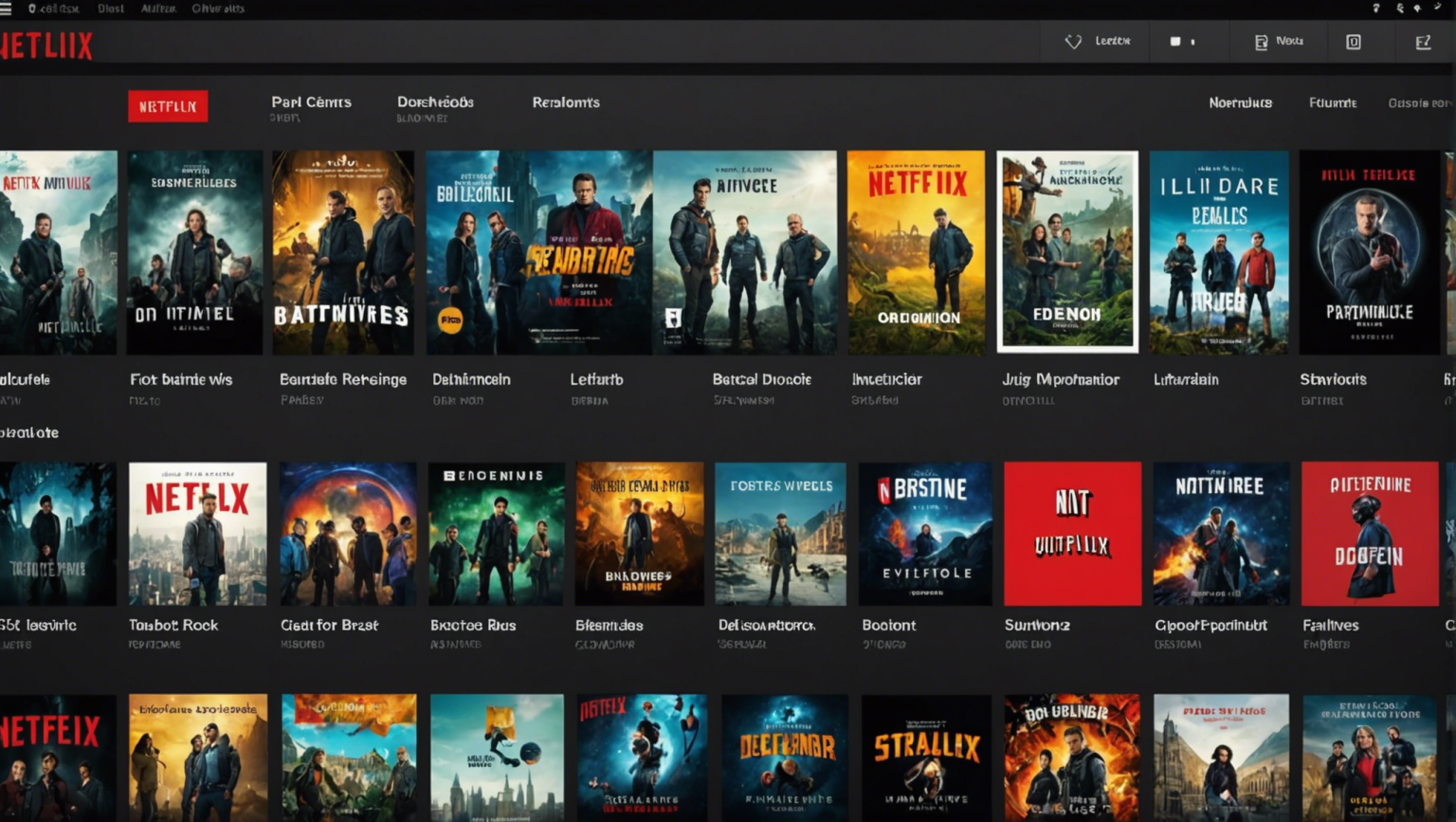Open the 'Fourne' filter dropdown
Screen dimensions: 1456x822
[1332, 102]
